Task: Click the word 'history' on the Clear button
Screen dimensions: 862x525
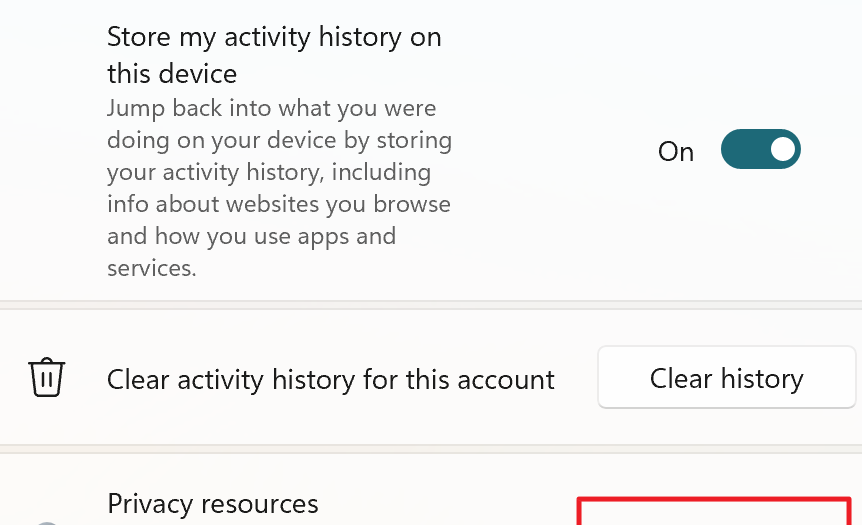Action: pyautogui.click(x=762, y=378)
